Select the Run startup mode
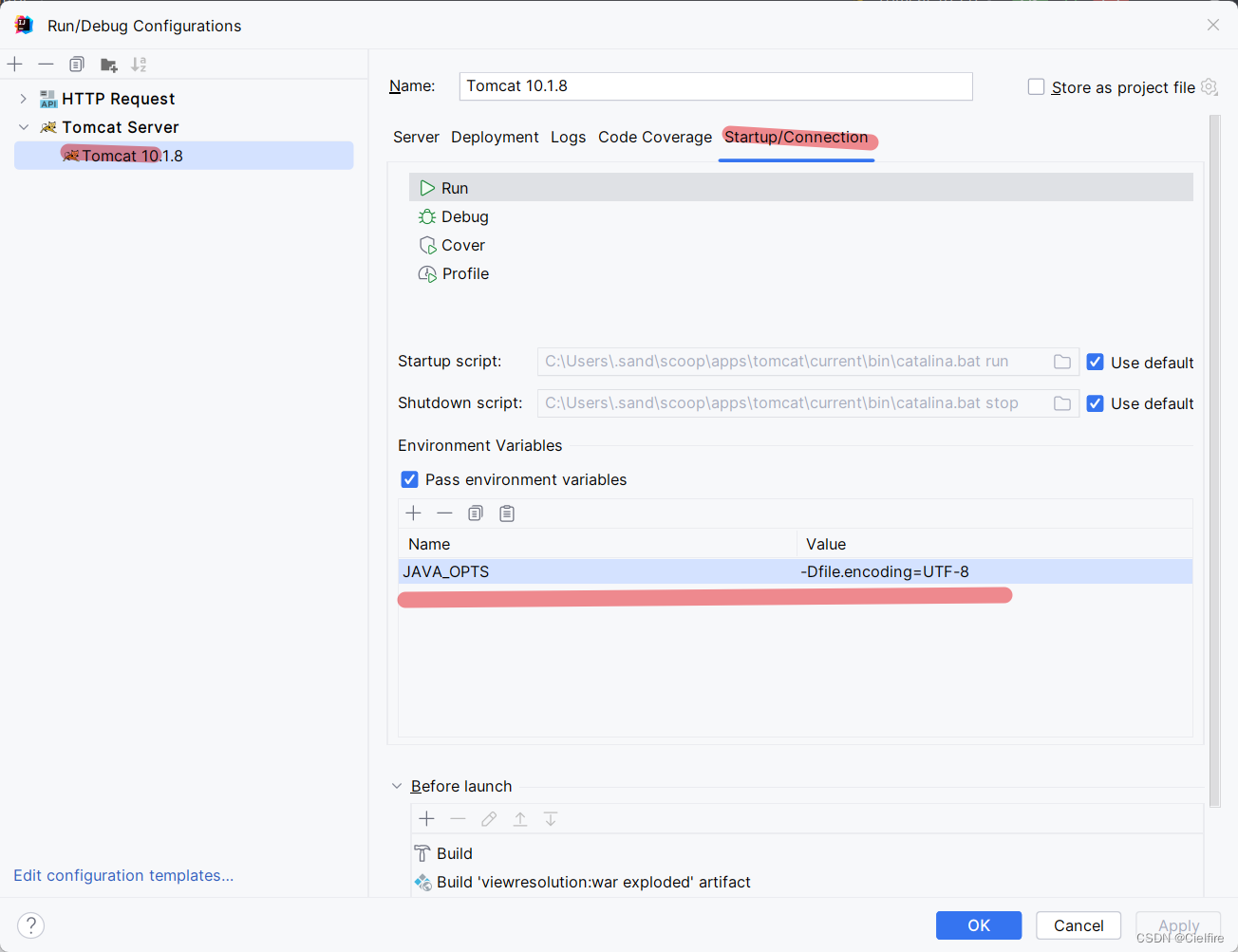Screen dimensions: 1238x952 (x=801, y=188)
